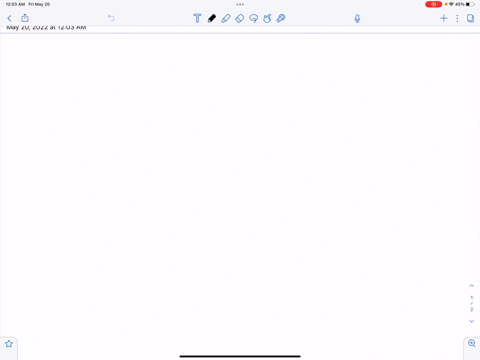Image resolution: width=480 pixels, height=360 pixels.
Task: Tap the multitasking three dots at top
Action: [x=240, y=4]
